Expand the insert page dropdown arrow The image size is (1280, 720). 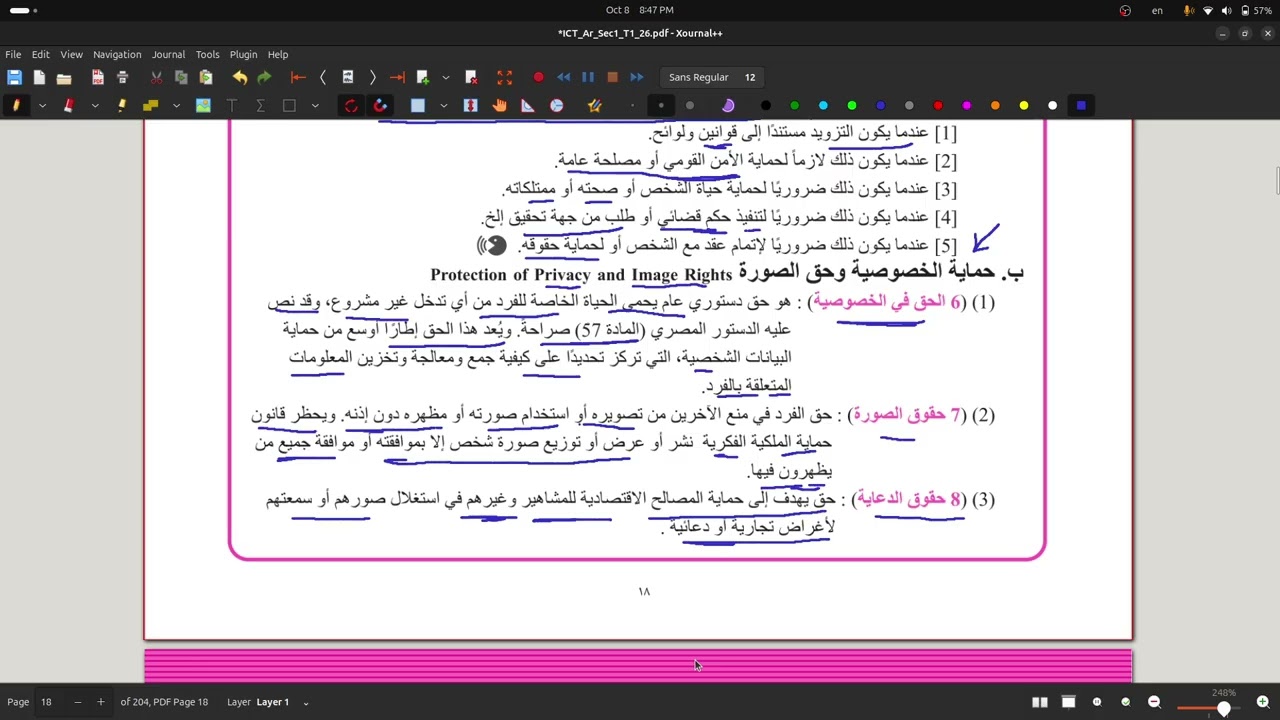coord(446,77)
